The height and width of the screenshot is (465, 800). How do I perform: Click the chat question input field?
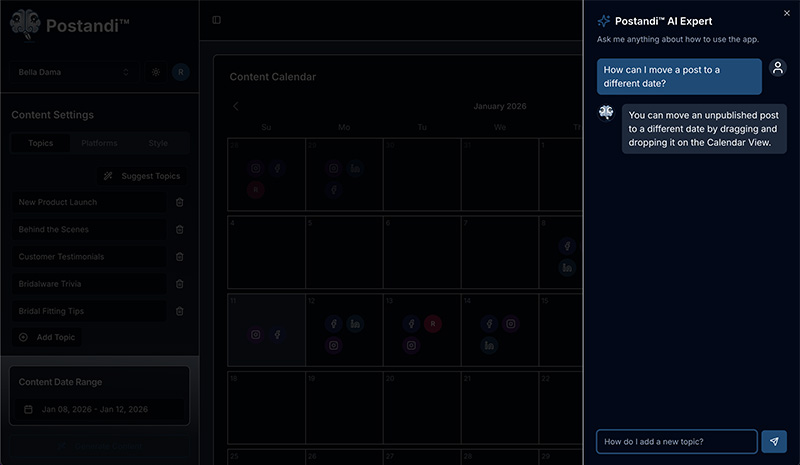pyautogui.click(x=676, y=441)
